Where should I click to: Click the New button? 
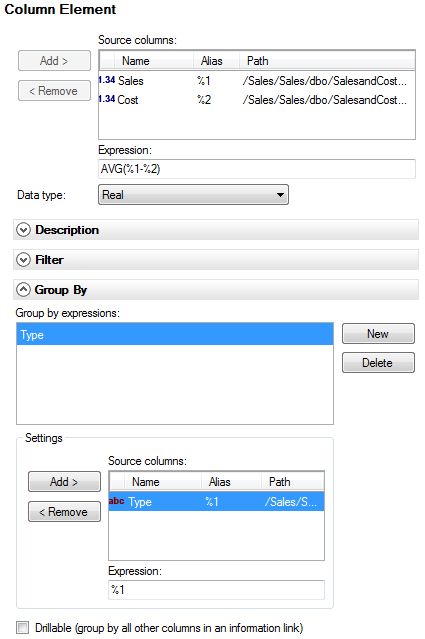click(378, 334)
